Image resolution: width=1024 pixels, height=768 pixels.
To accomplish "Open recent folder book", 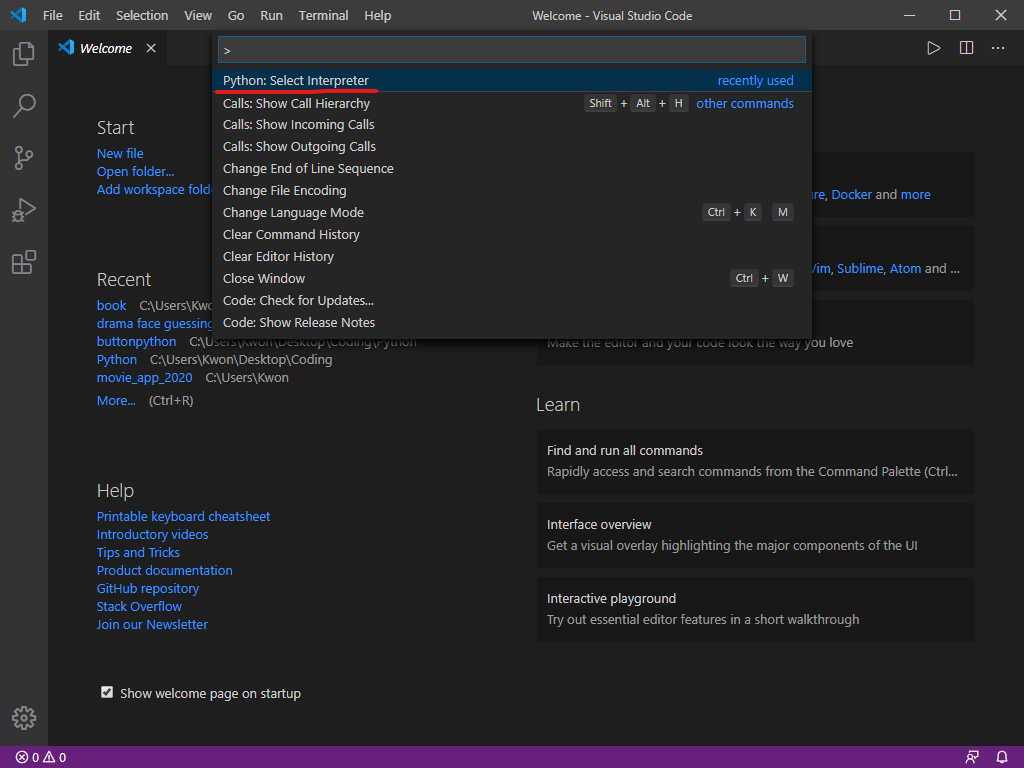I will [x=112, y=306].
